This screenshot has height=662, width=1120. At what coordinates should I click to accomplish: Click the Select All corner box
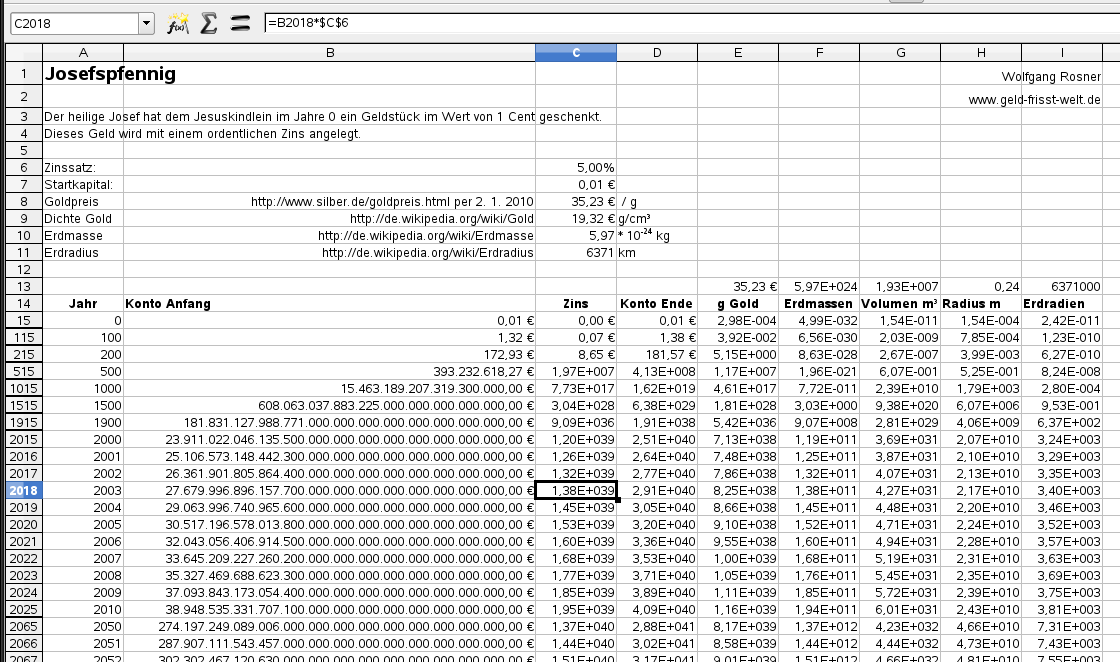pyautogui.click(x=23, y=53)
